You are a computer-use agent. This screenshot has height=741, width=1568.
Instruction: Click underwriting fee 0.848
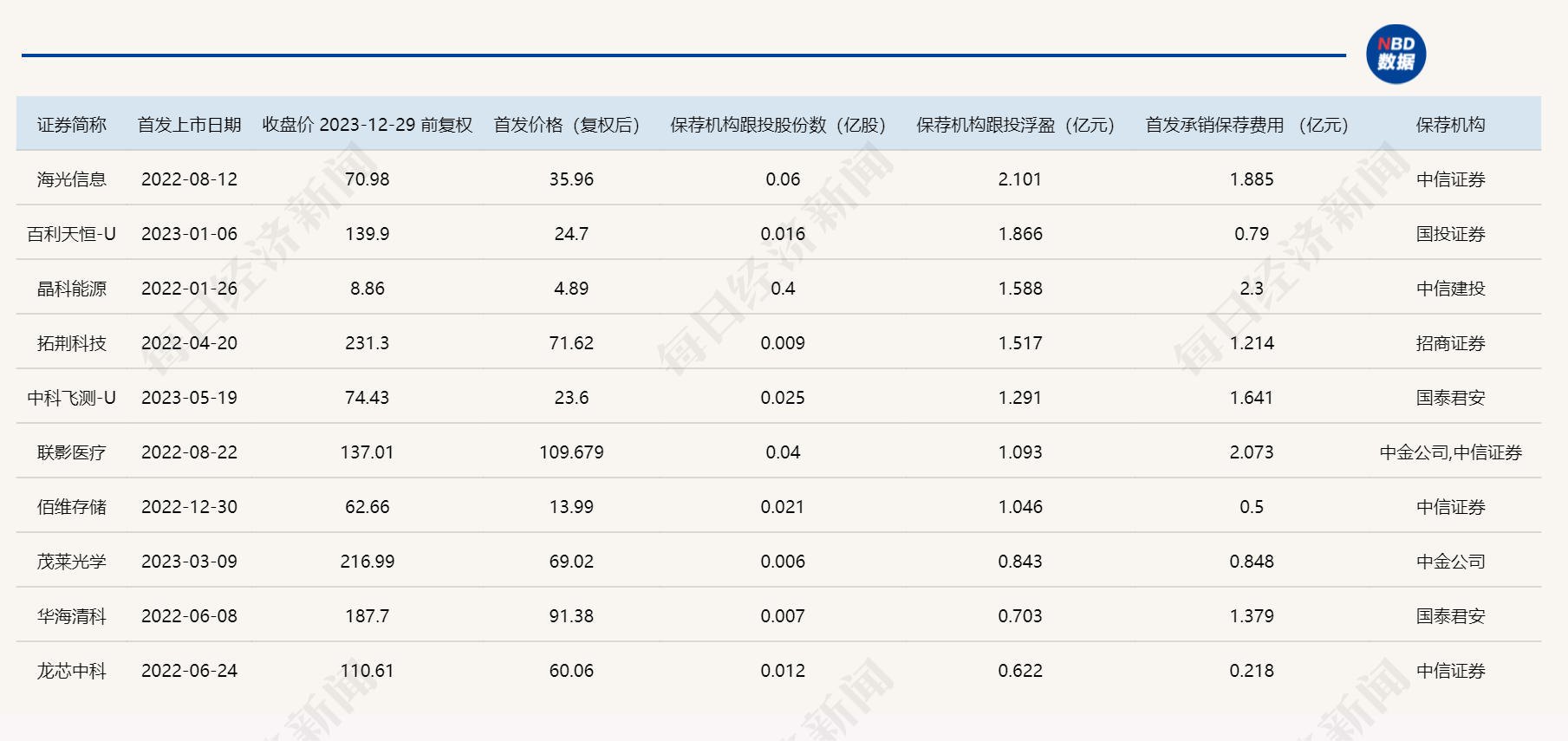[x=1252, y=562]
